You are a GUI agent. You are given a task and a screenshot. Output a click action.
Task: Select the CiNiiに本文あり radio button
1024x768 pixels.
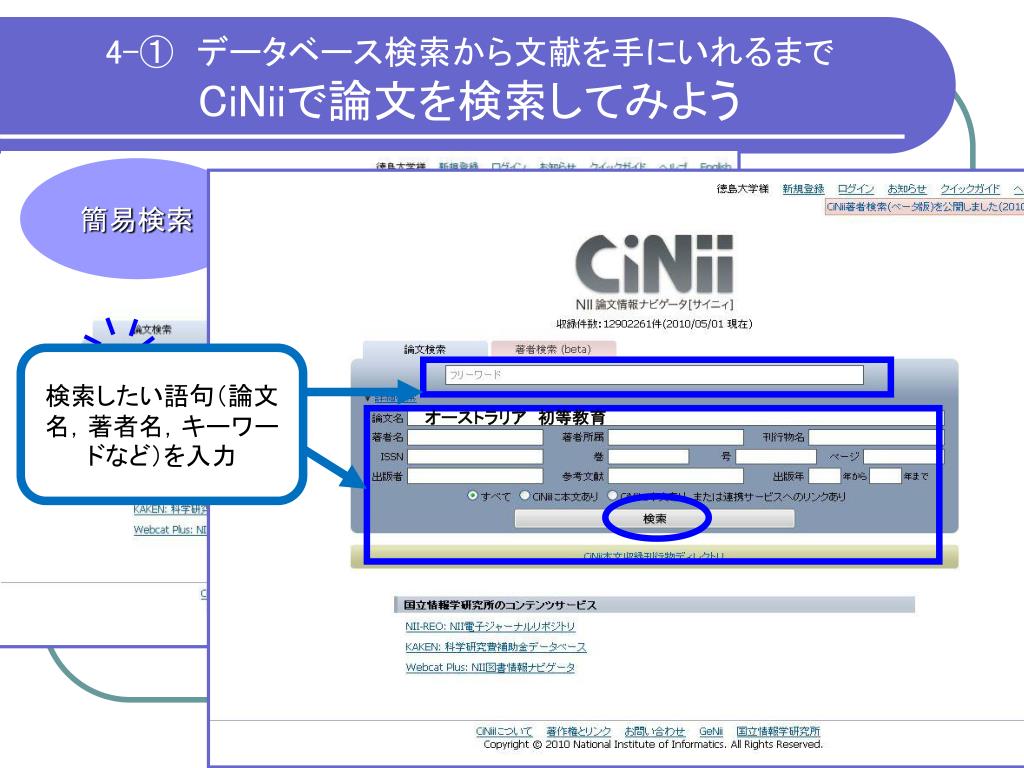tap(524, 496)
